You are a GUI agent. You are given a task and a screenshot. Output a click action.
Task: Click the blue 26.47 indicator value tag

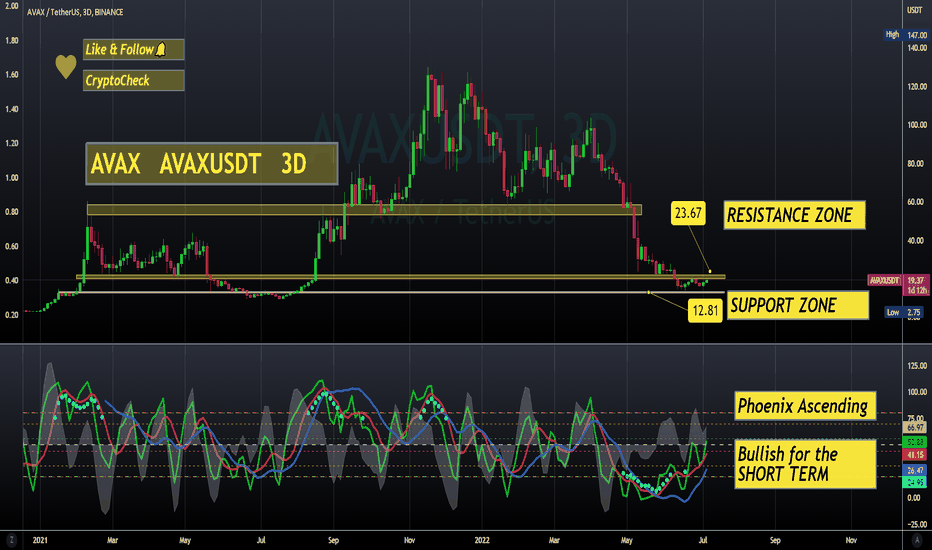(x=915, y=470)
